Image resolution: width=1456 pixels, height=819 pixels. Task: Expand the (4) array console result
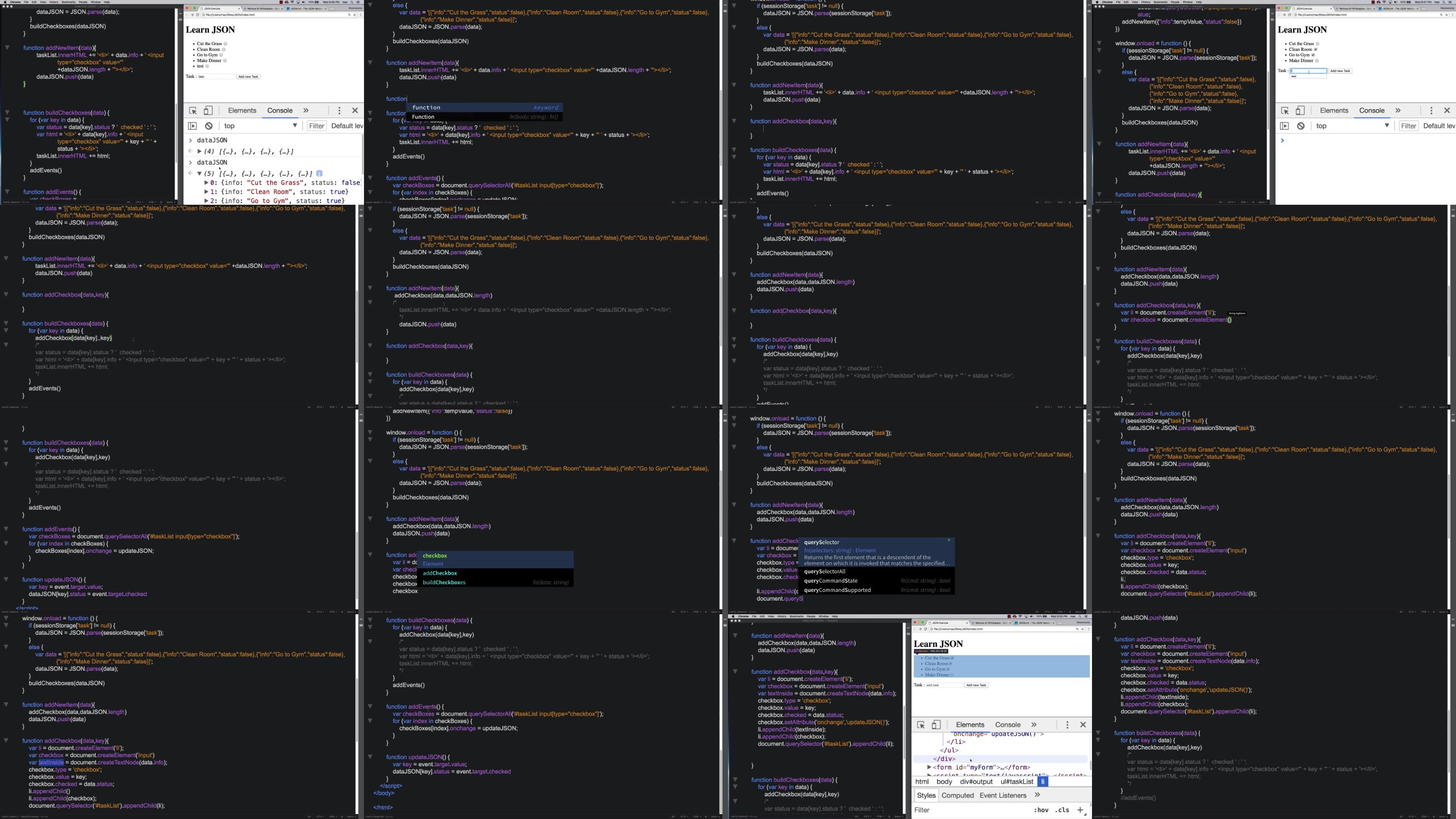pos(200,152)
